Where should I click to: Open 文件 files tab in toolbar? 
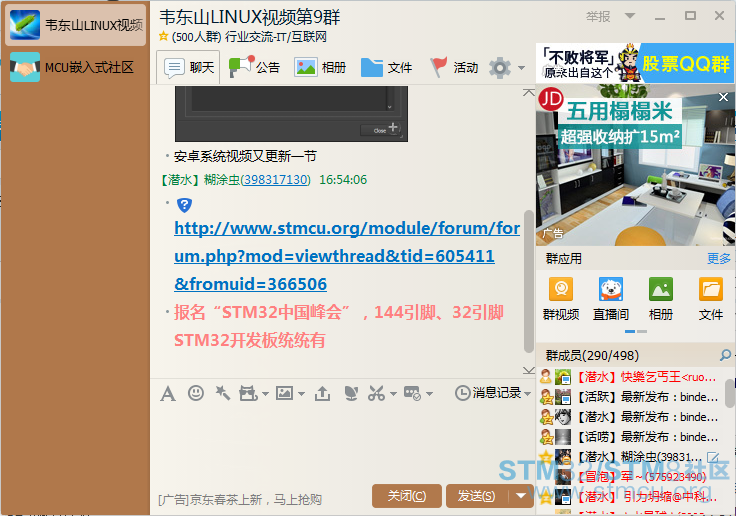pos(386,67)
